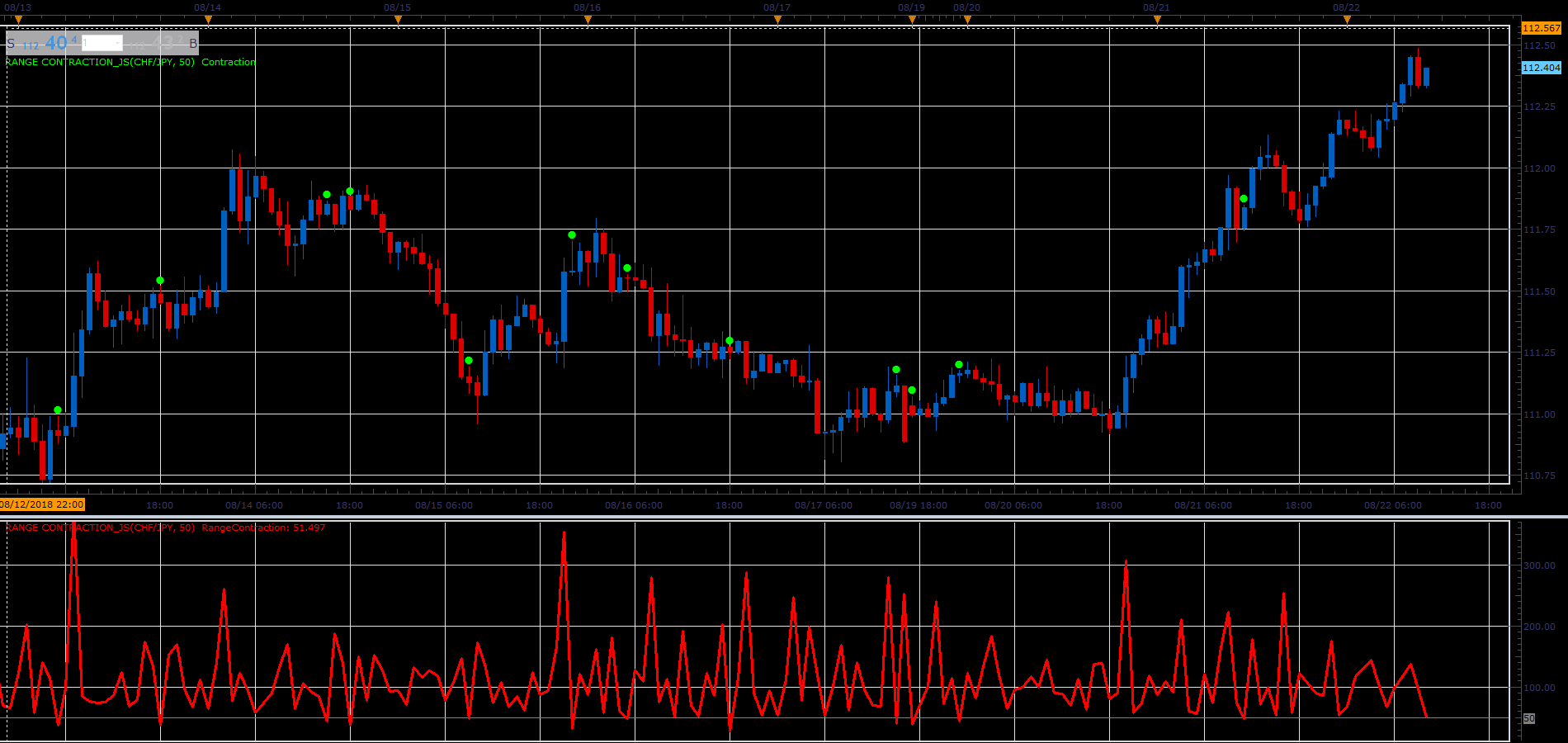Click the 08/15 day marker triangle
Image resolution: width=1568 pixels, height=743 pixels.
tap(398, 20)
